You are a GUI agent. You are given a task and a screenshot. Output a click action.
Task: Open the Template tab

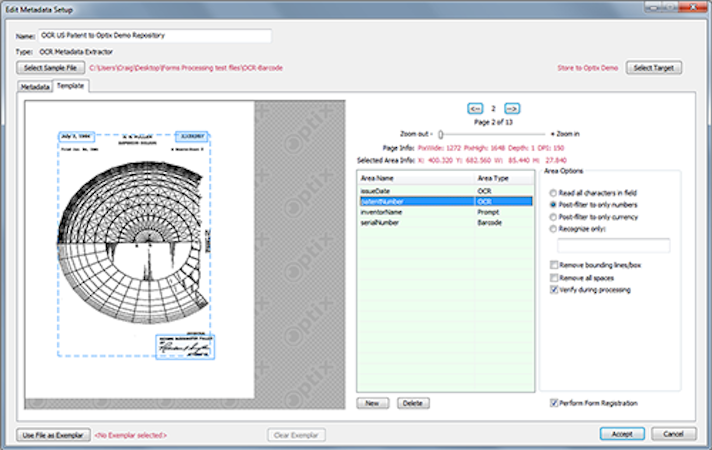point(70,86)
